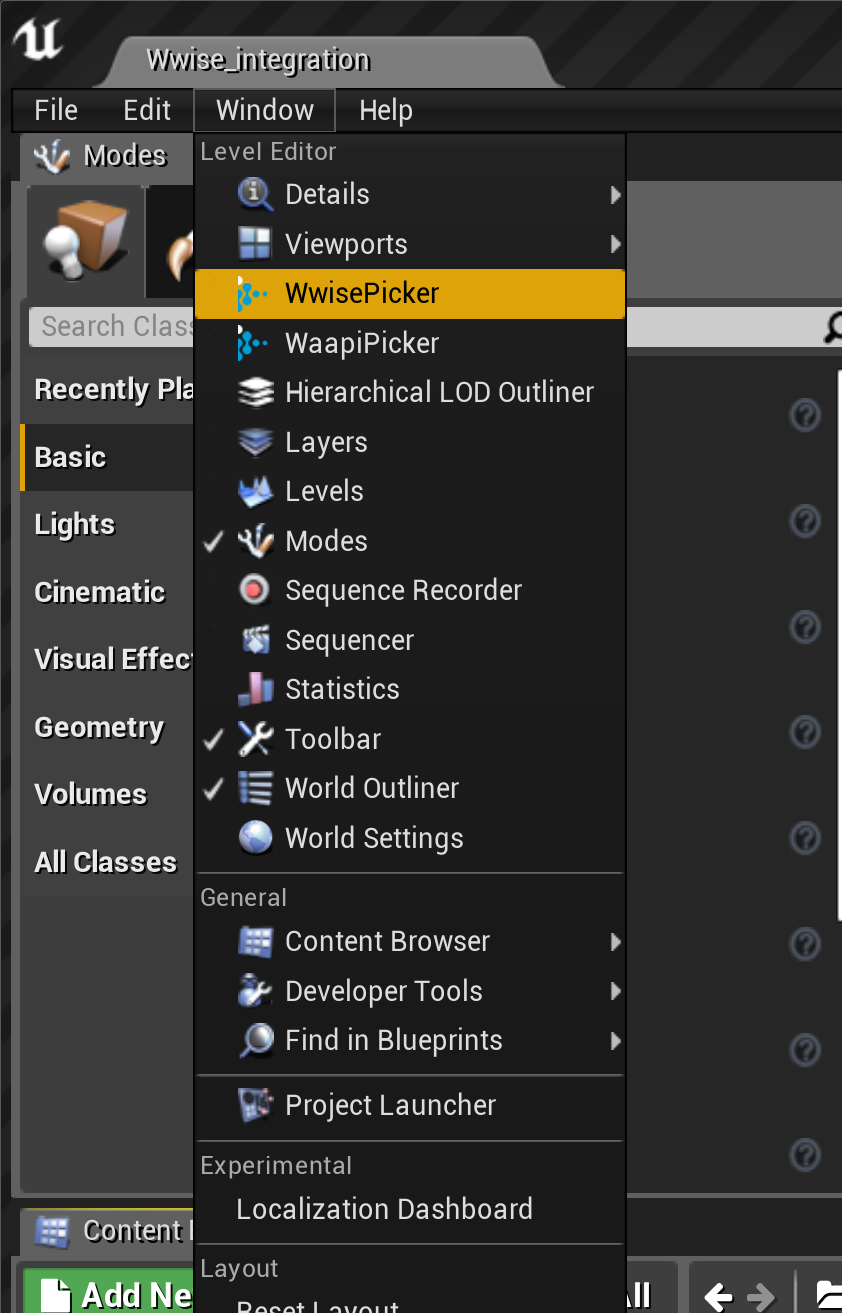842x1313 pixels.
Task: Toggle the Modes panel visibility
Action: point(326,541)
